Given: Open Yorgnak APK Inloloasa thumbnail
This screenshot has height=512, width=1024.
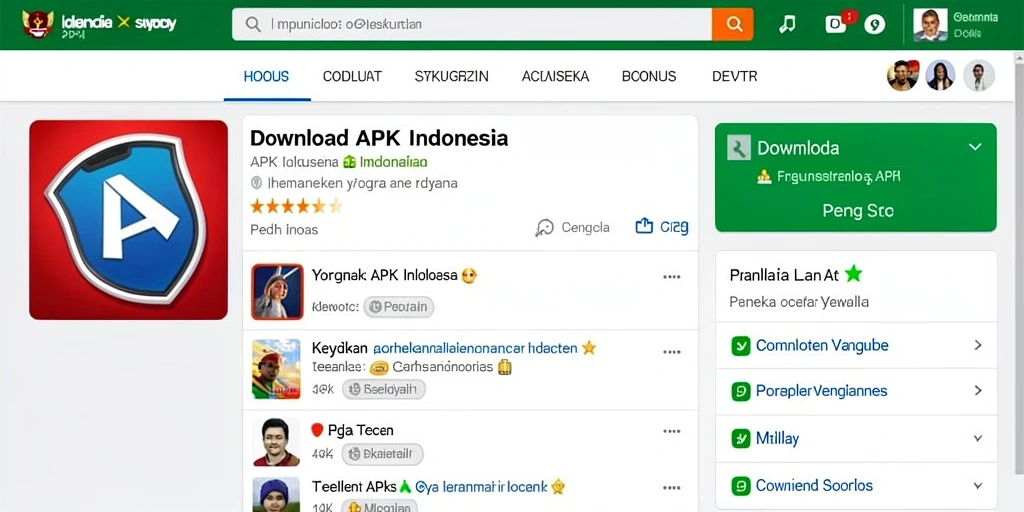Looking at the screenshot, I should coord(277,291).
